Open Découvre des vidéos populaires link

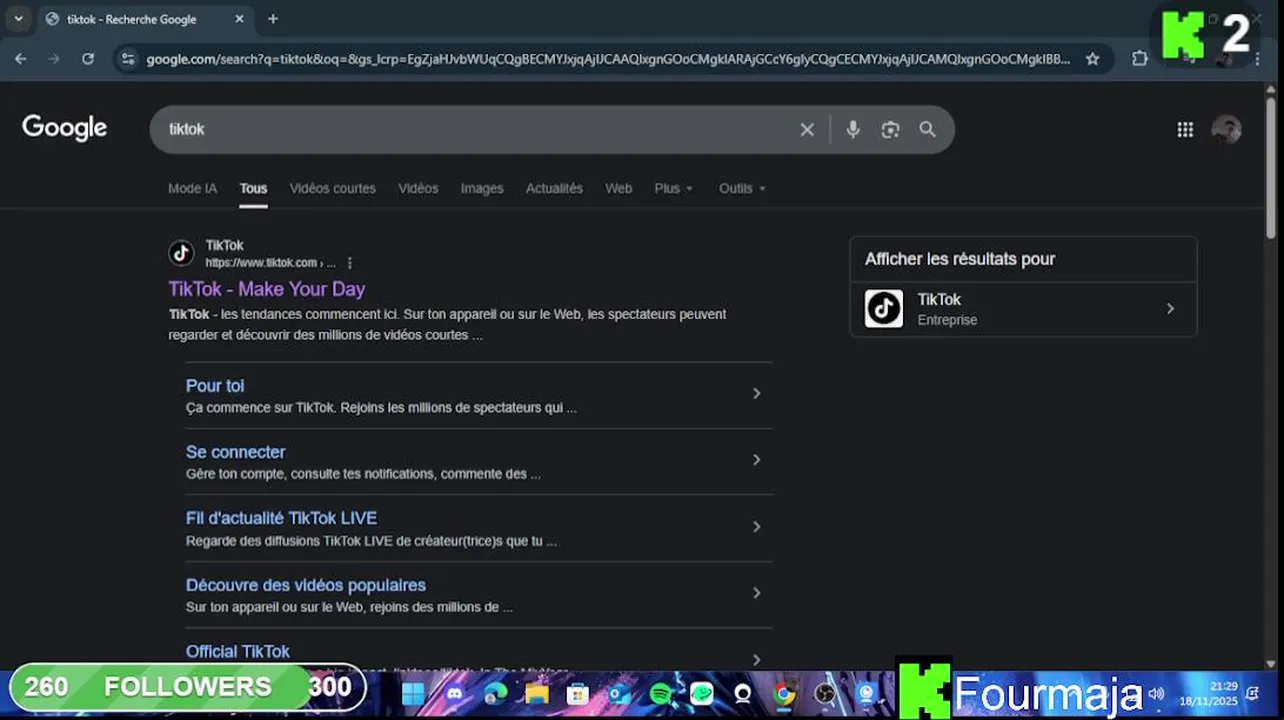(306, 585)
